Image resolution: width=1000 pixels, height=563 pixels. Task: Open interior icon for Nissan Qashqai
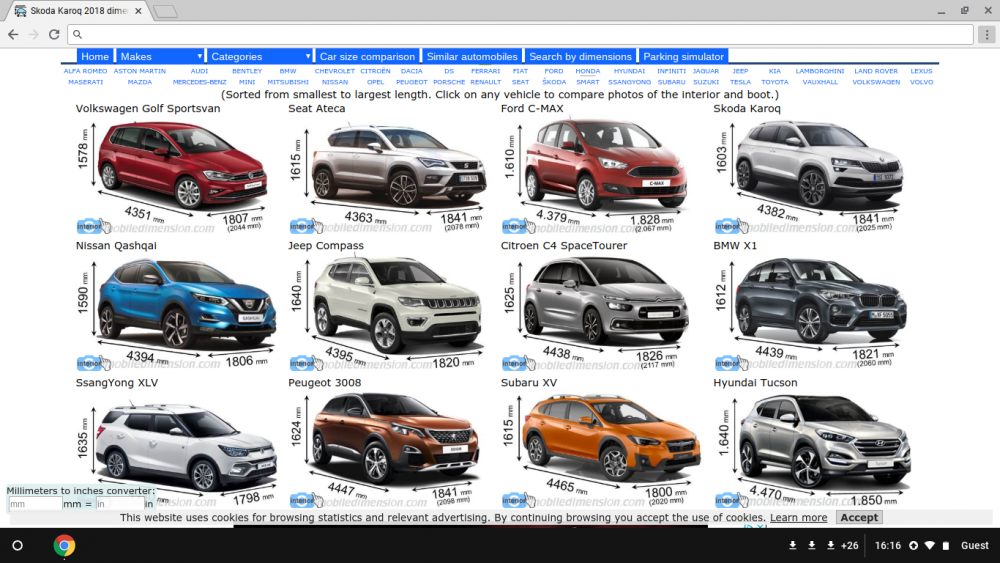pyautogui.click(x=93, y=363)
